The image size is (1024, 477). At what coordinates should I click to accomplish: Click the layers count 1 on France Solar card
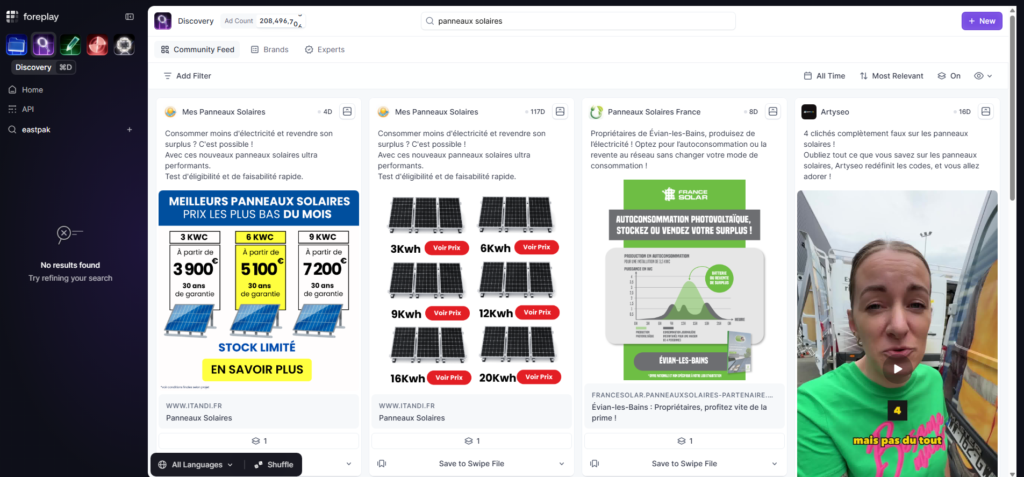point(684,441)
